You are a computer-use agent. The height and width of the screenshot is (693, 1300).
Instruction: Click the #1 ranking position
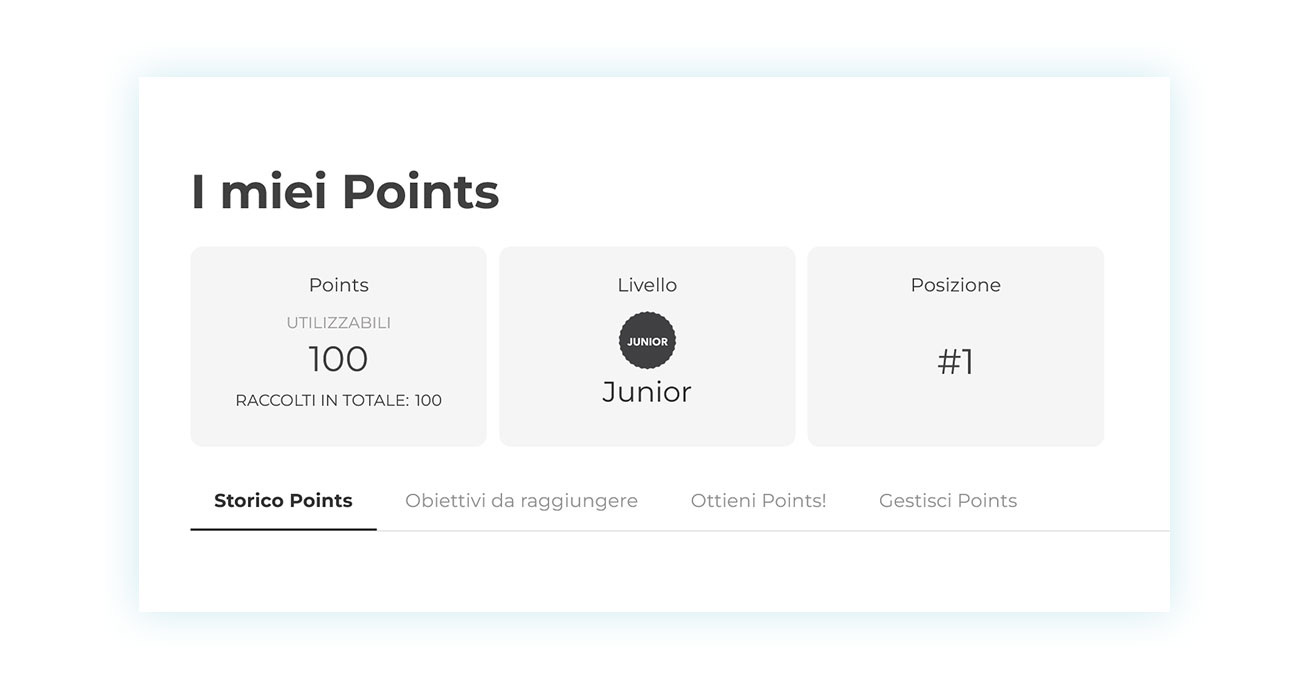(x=955, y=362)
